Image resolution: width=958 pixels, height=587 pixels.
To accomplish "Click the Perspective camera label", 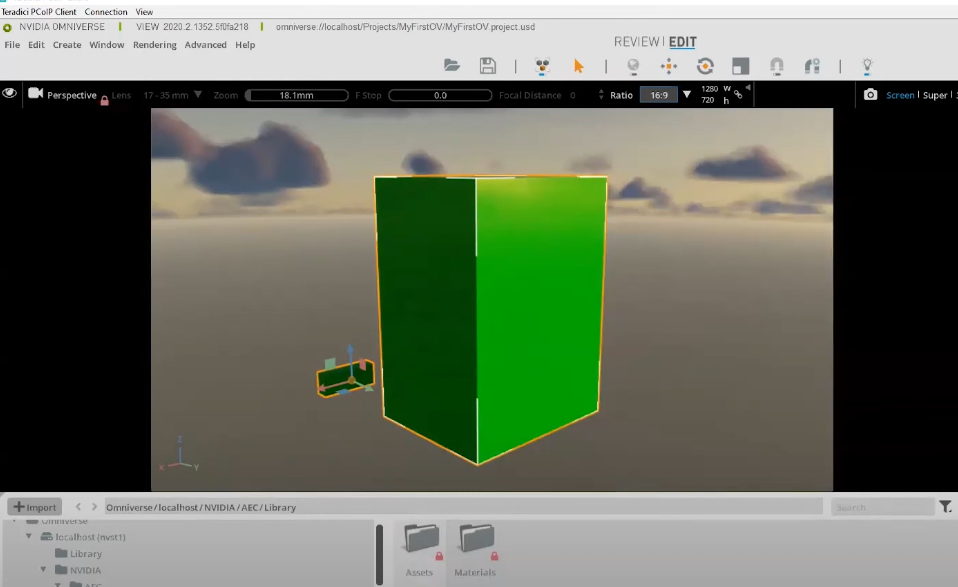I will point(71,95).
